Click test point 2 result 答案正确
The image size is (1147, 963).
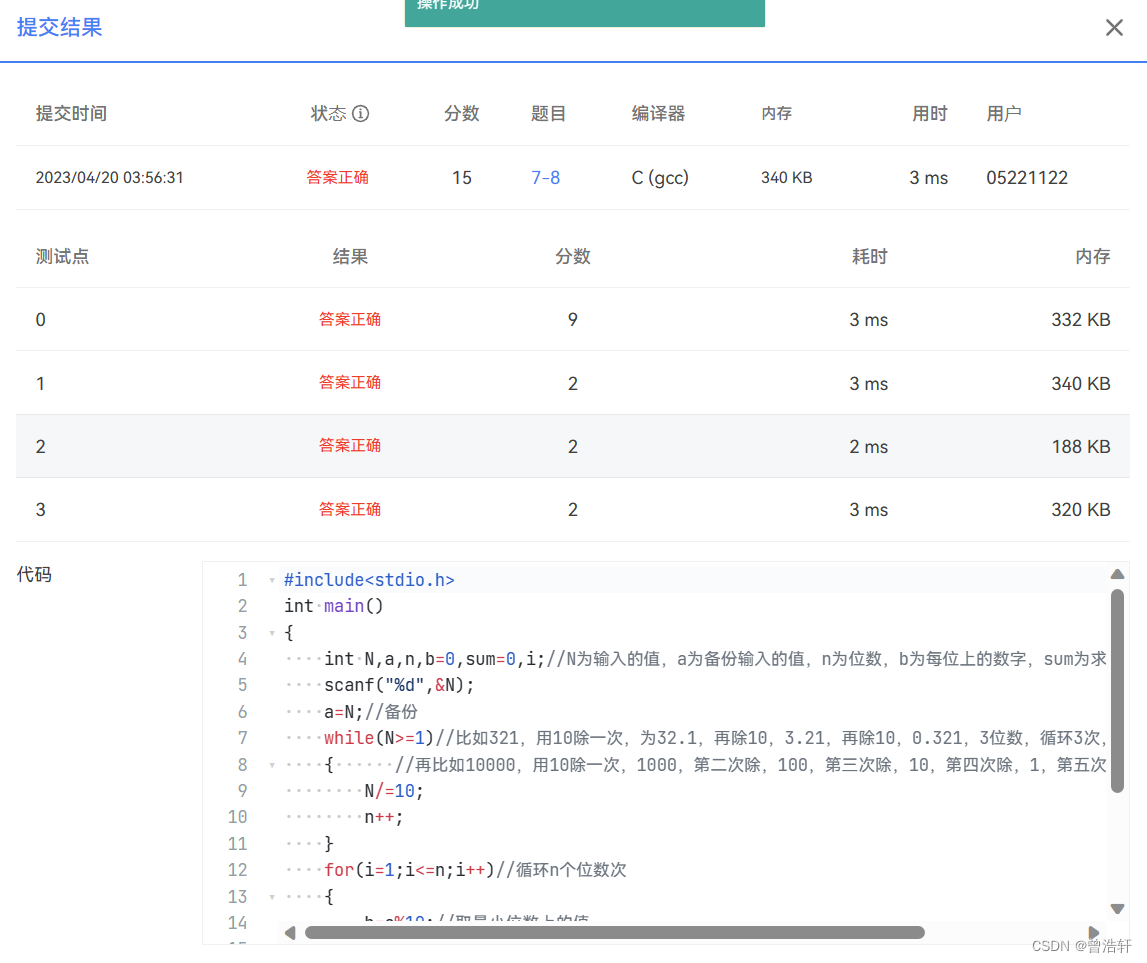point(350,446)
